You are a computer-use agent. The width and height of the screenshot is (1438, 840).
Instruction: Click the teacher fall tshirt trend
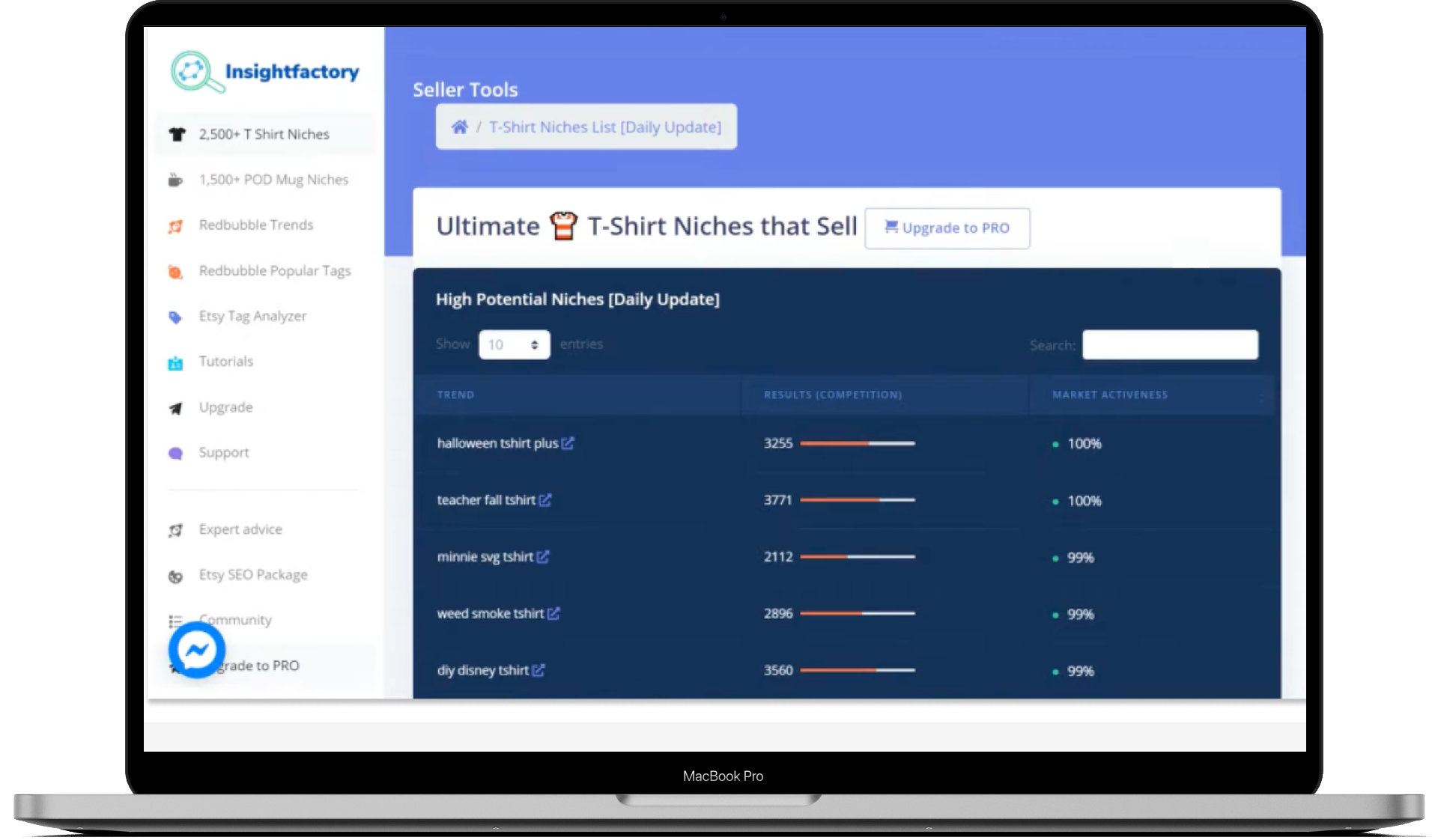point(486,500)
